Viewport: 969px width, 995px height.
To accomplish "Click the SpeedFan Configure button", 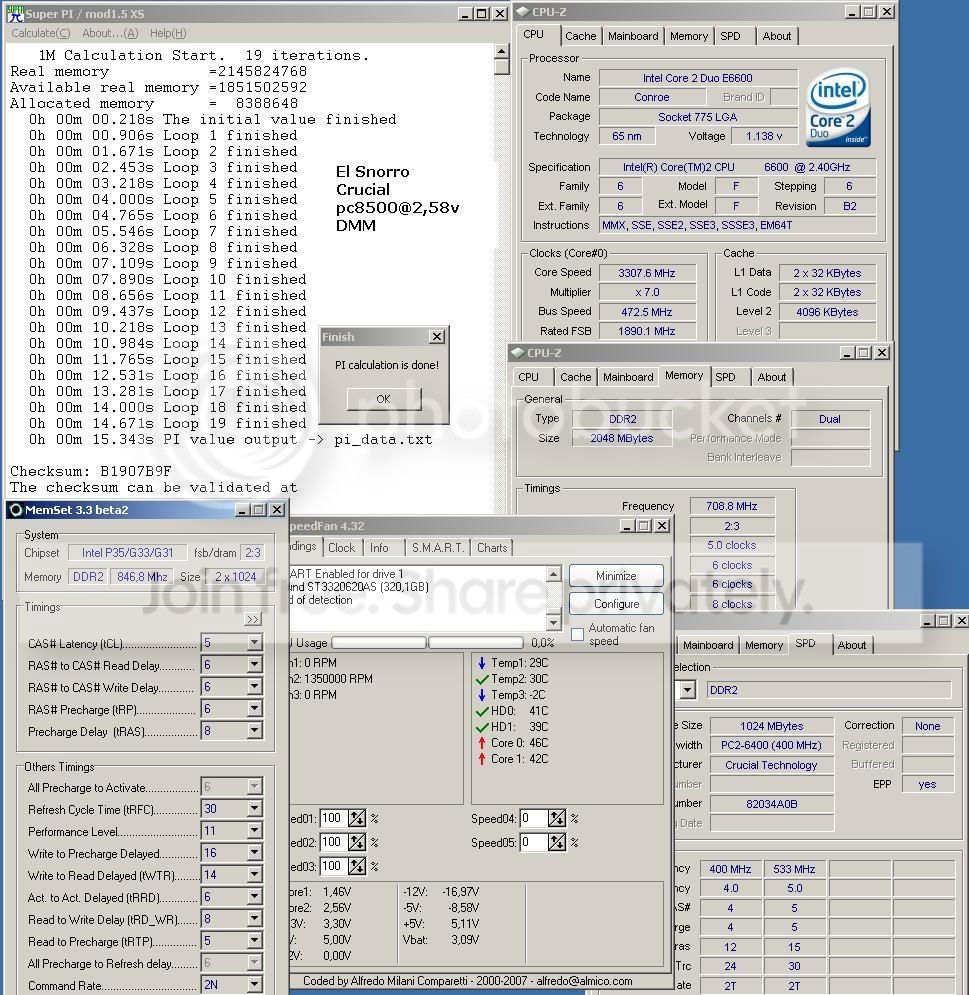I will click(x=616, y=603).
